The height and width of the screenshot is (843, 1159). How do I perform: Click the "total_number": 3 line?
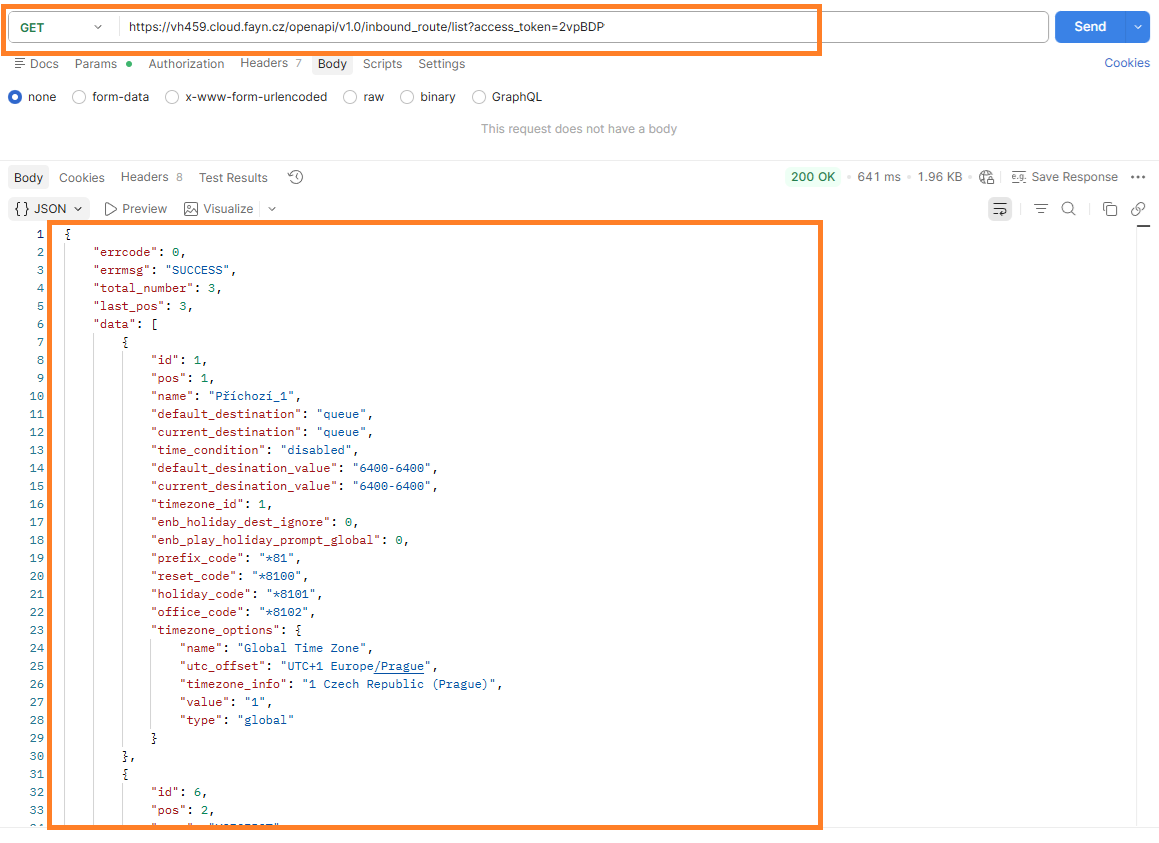[x=157, y=288]
